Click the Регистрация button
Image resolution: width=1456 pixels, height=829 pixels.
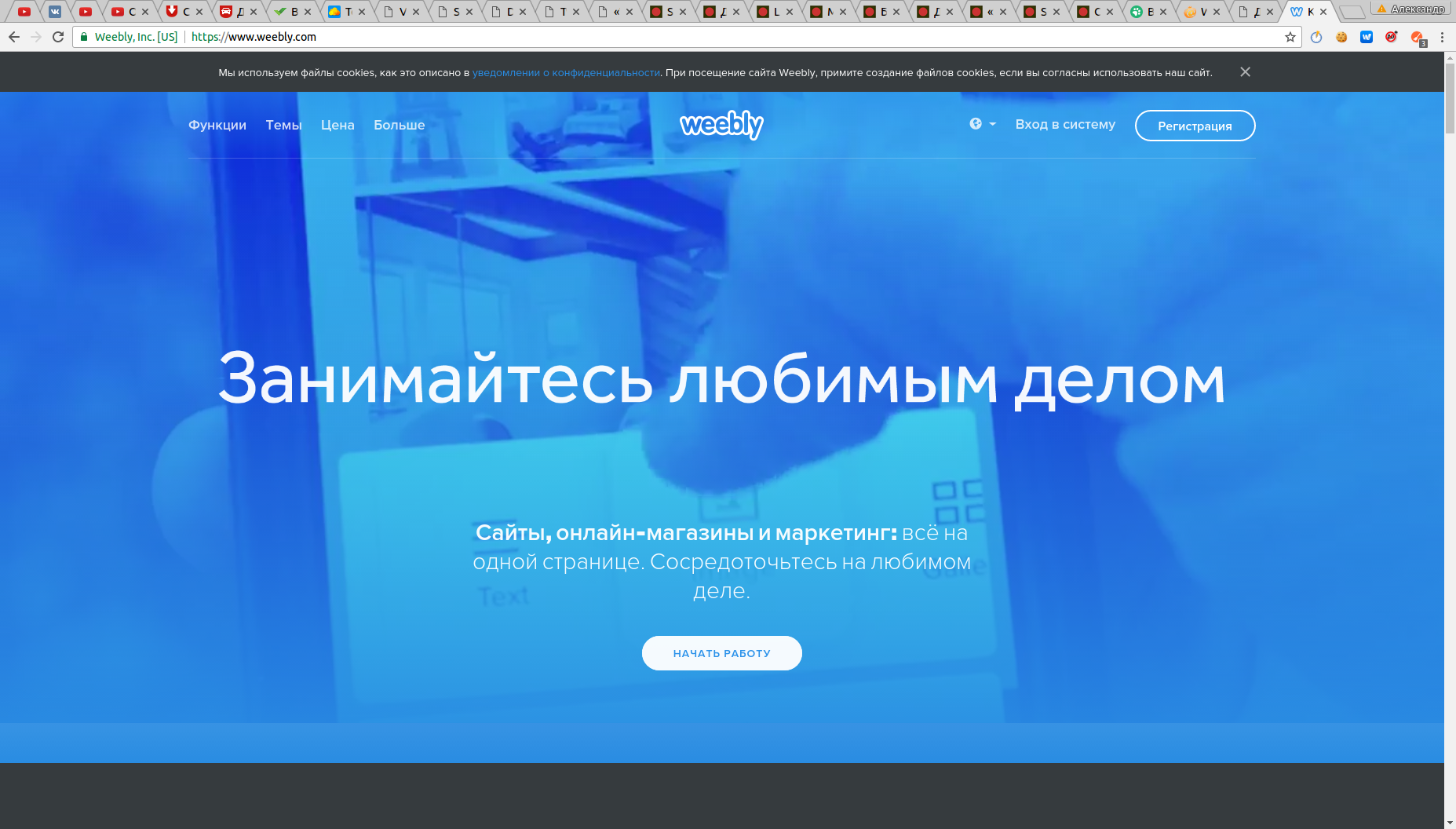click(1195, 126)
